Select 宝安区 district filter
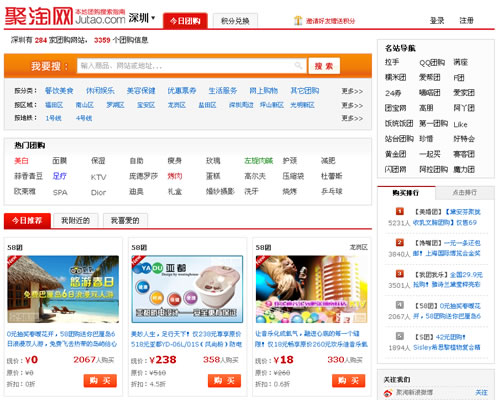The height and width of the screenshot is (400, 500). click(146, 105)
